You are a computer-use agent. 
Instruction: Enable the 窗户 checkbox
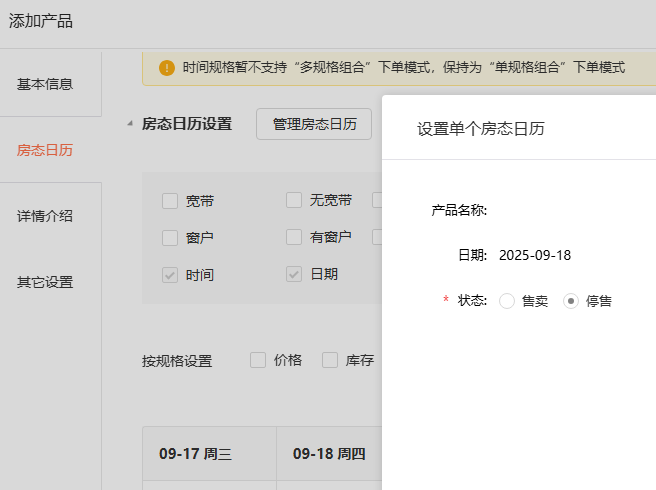[170, 238]
